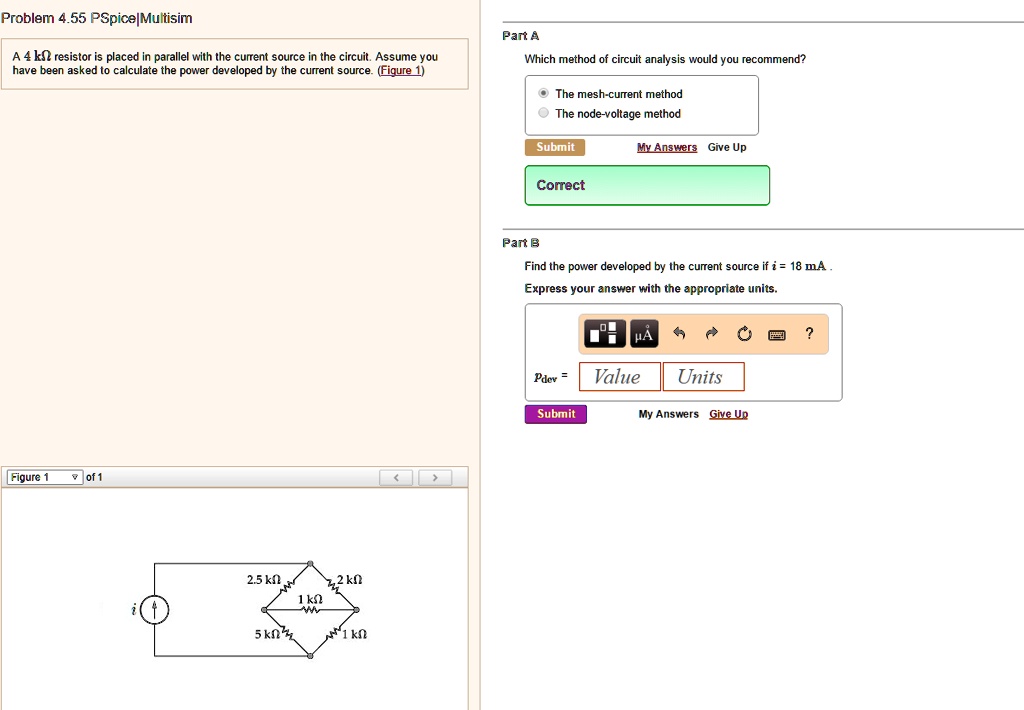
Task: Select the μA units insertion icon
Action: coord(642,333)
